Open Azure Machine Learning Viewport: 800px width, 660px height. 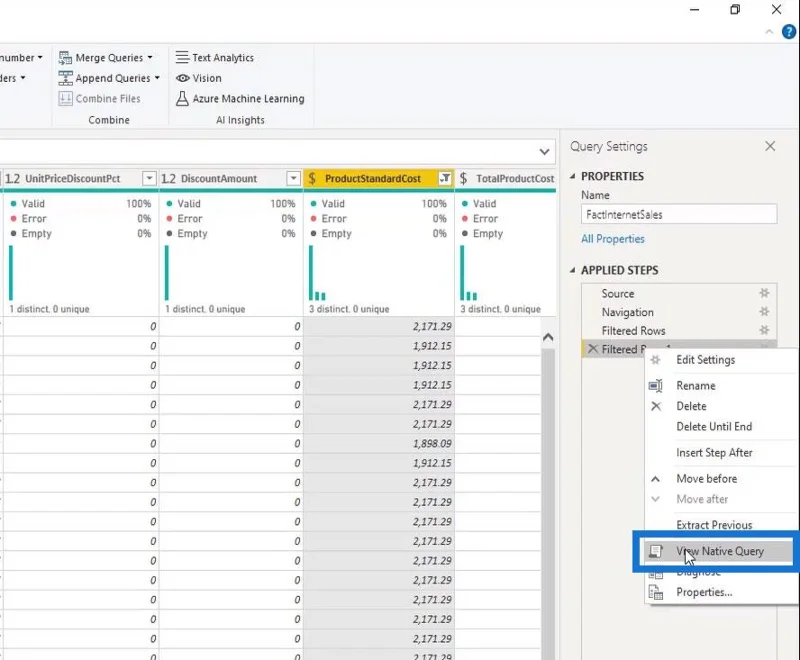pos(240,98)
